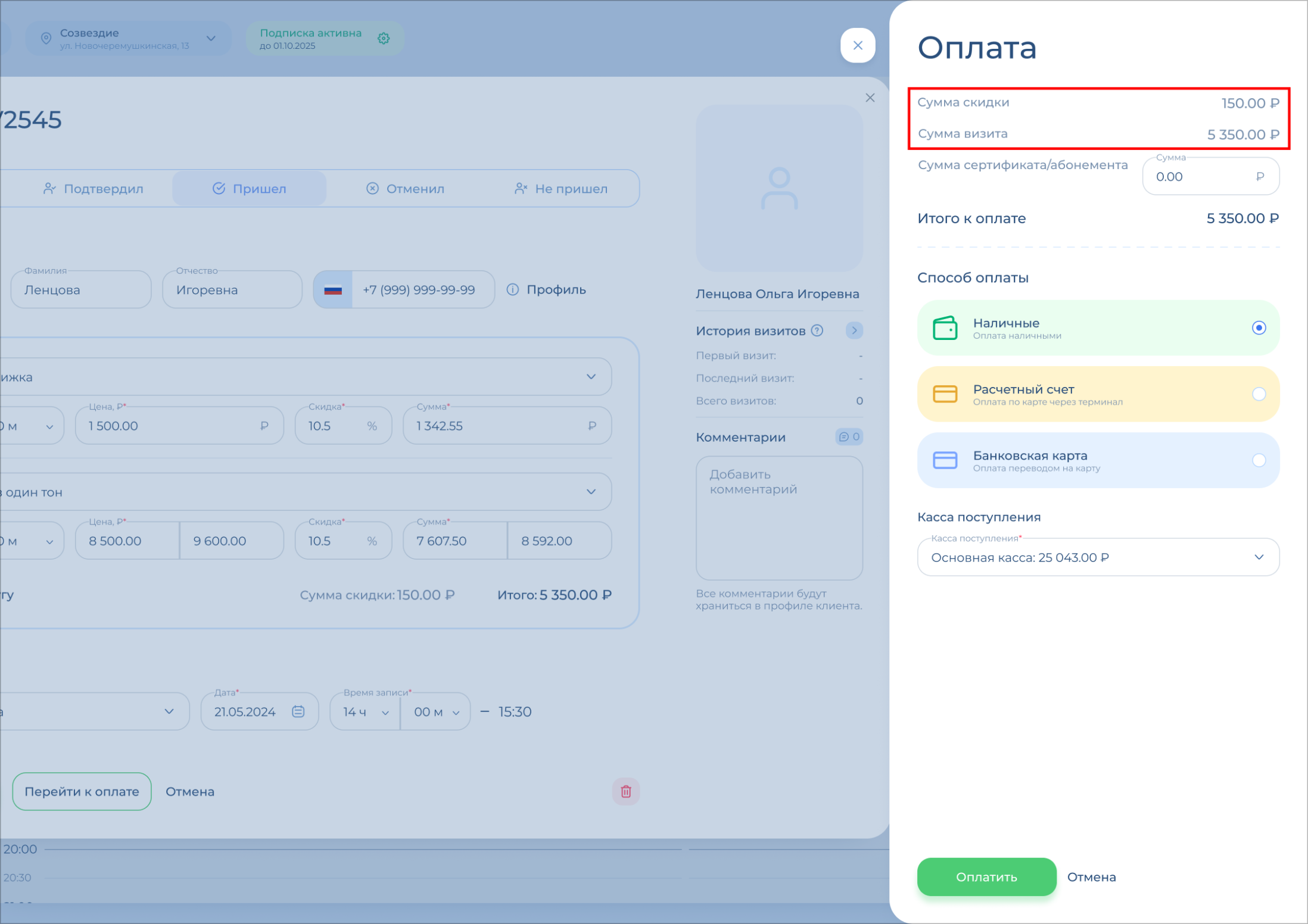Viewport: 1308px width, 924px height.
Task: Select Наличные cash payment radio button
Action: (x=1258, y=328)
